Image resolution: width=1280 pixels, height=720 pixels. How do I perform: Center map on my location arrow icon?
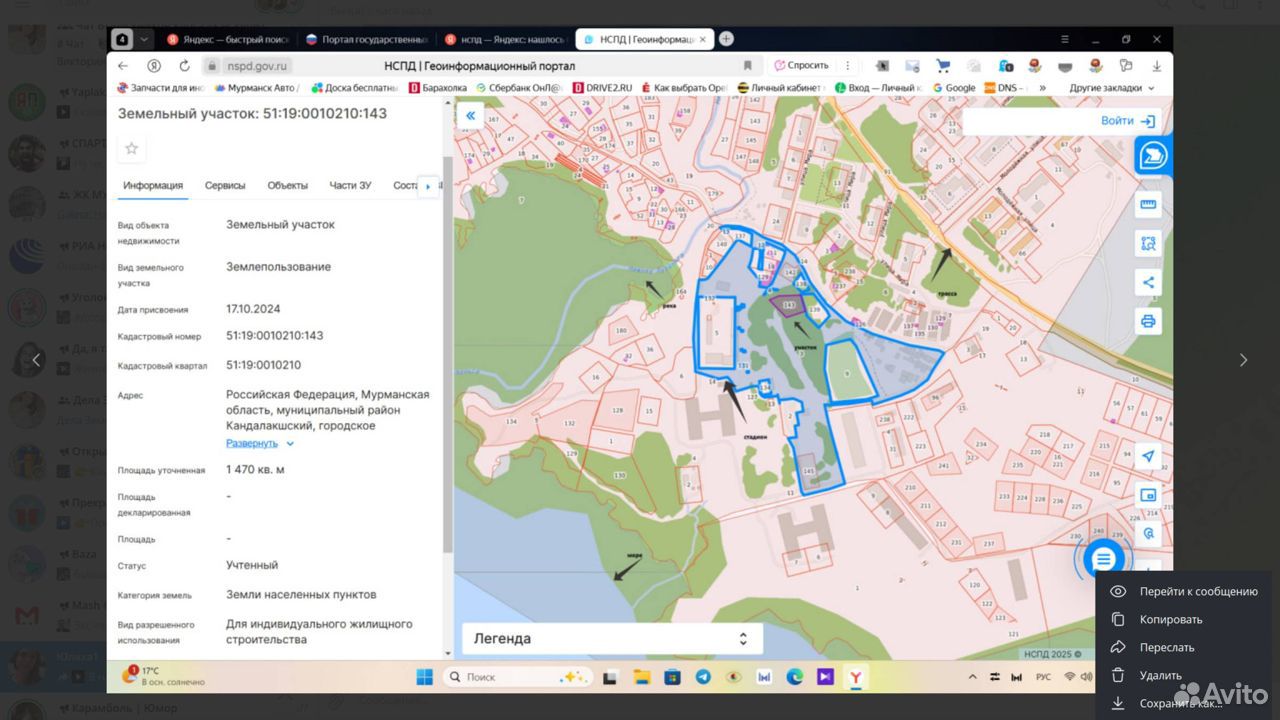1148,456
